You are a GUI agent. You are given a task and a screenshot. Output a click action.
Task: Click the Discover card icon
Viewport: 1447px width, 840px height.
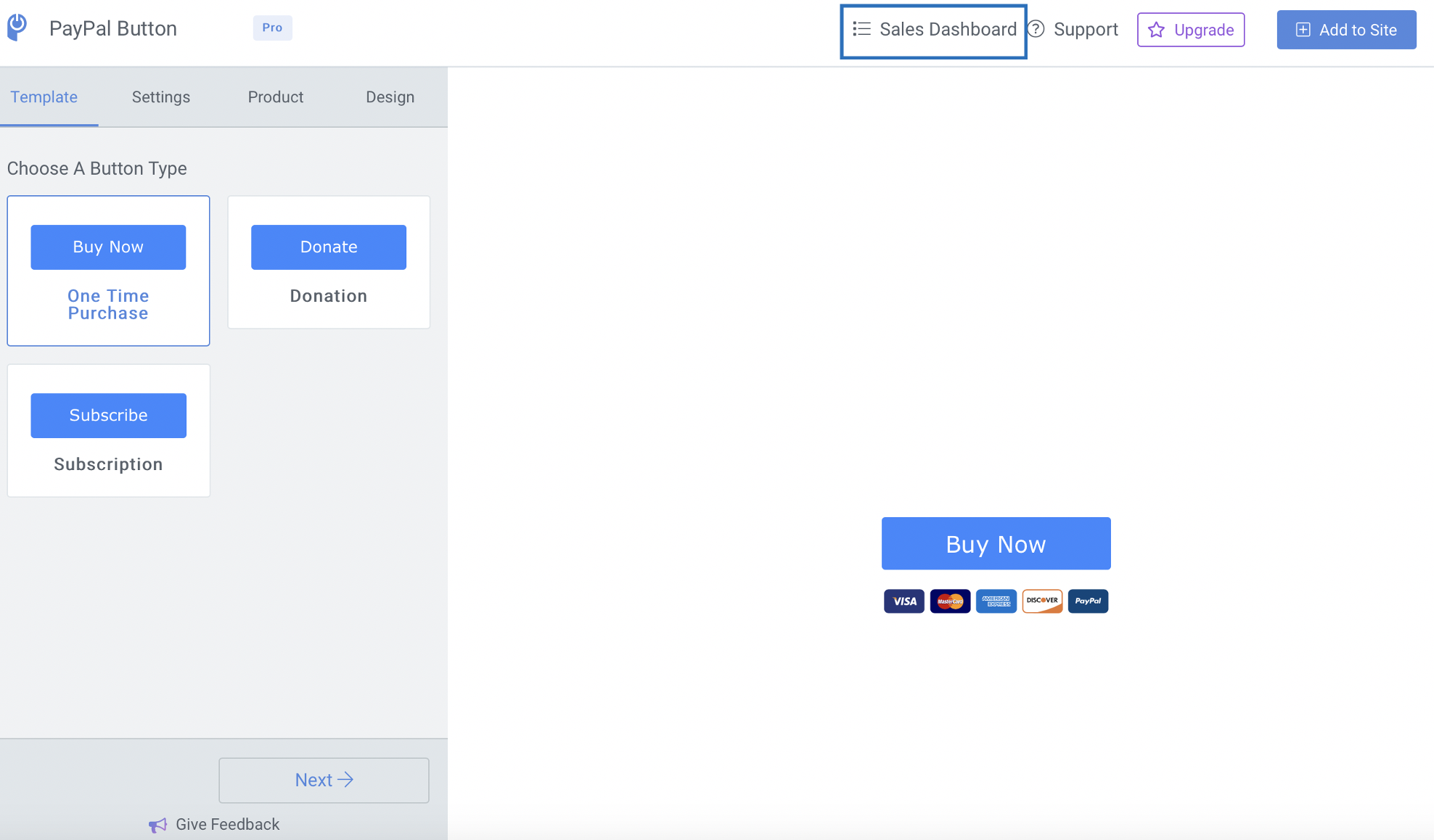click(x=1042, y=601)
